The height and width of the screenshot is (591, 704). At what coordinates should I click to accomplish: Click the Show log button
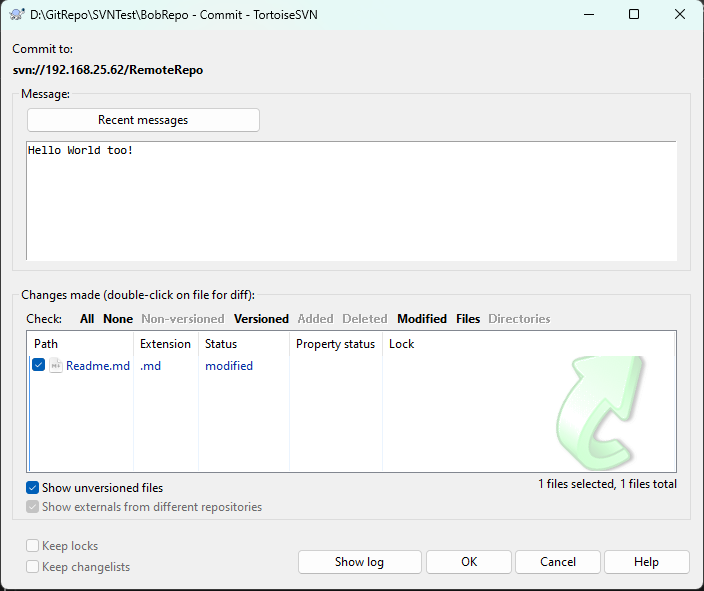pyautogui.click(x=360, y=562)
